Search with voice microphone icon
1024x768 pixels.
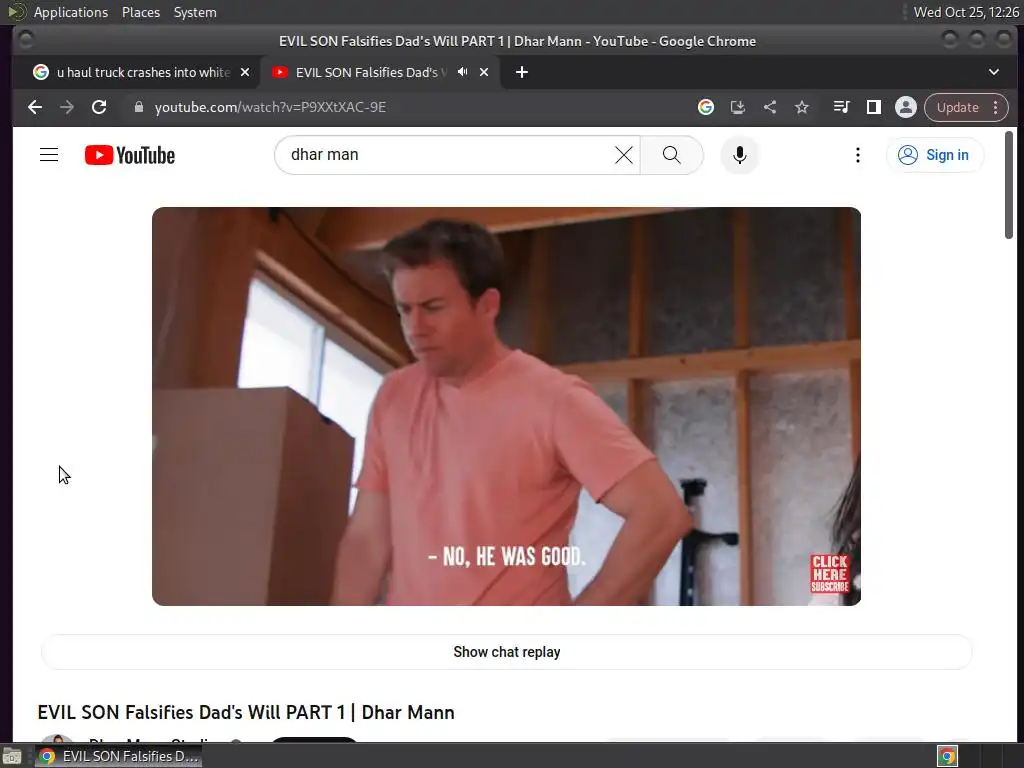pyautogui.click(x=739, y=155)
